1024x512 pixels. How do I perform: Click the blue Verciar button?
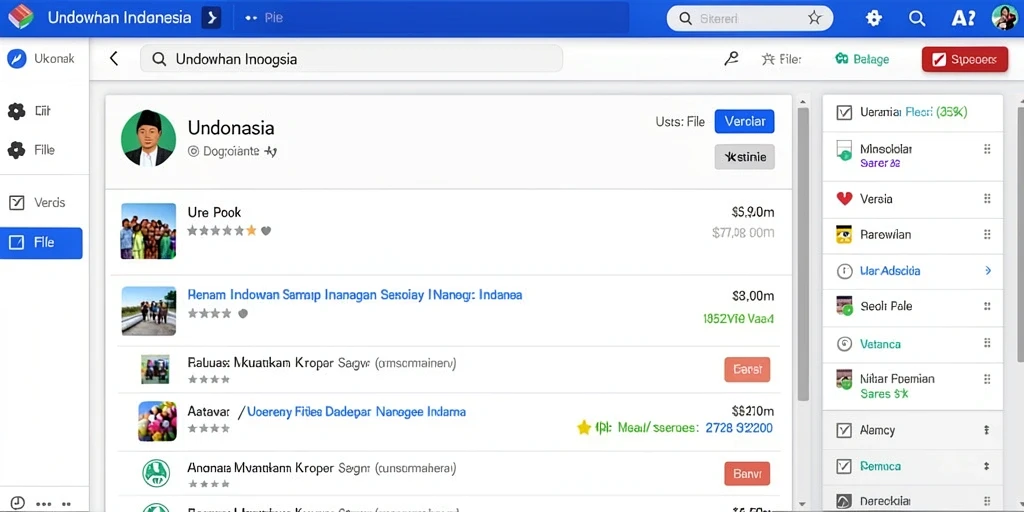click(744, 121)
